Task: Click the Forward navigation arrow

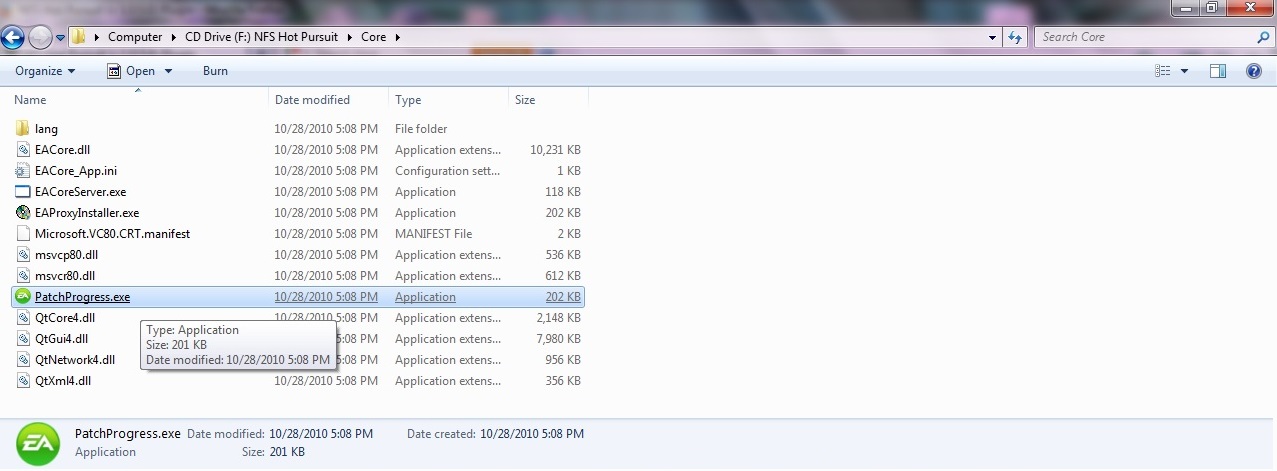Action: click(x=39, y=37)
